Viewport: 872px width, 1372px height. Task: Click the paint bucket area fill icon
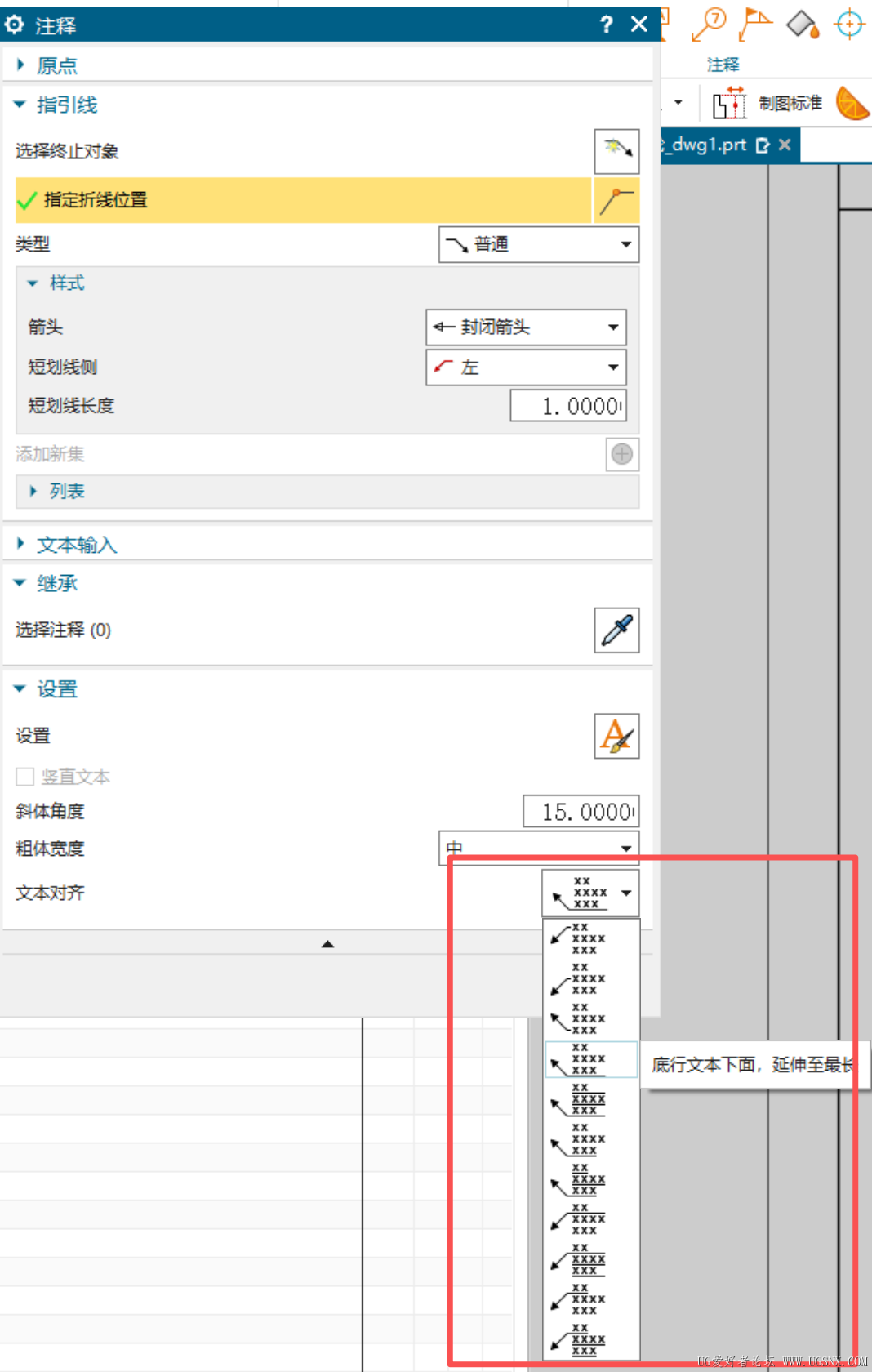pyautogui.click(x=803, y=24)
